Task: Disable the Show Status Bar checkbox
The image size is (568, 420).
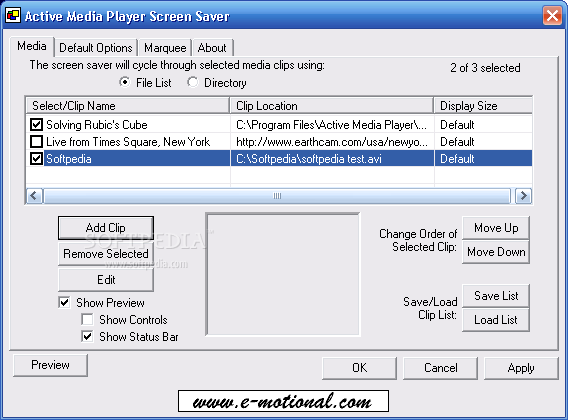Action: [87, 337]
